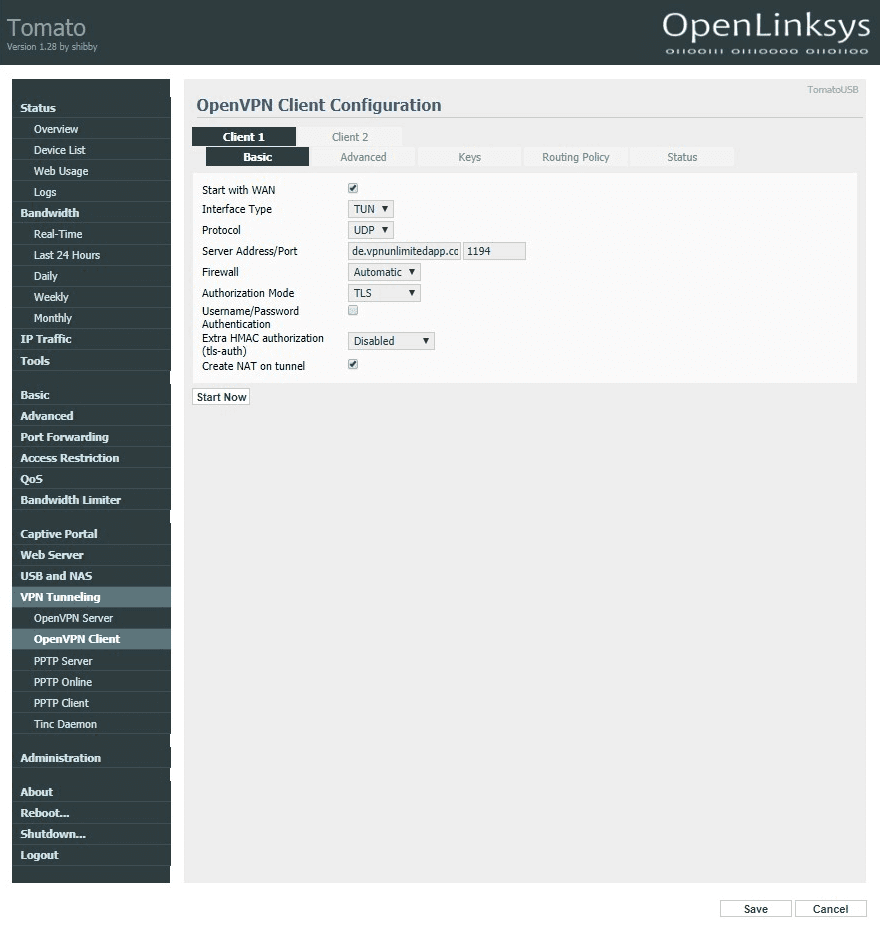Open the Interface Type dropdown
The width and height of the screenshot is (880, 933).
370,208
